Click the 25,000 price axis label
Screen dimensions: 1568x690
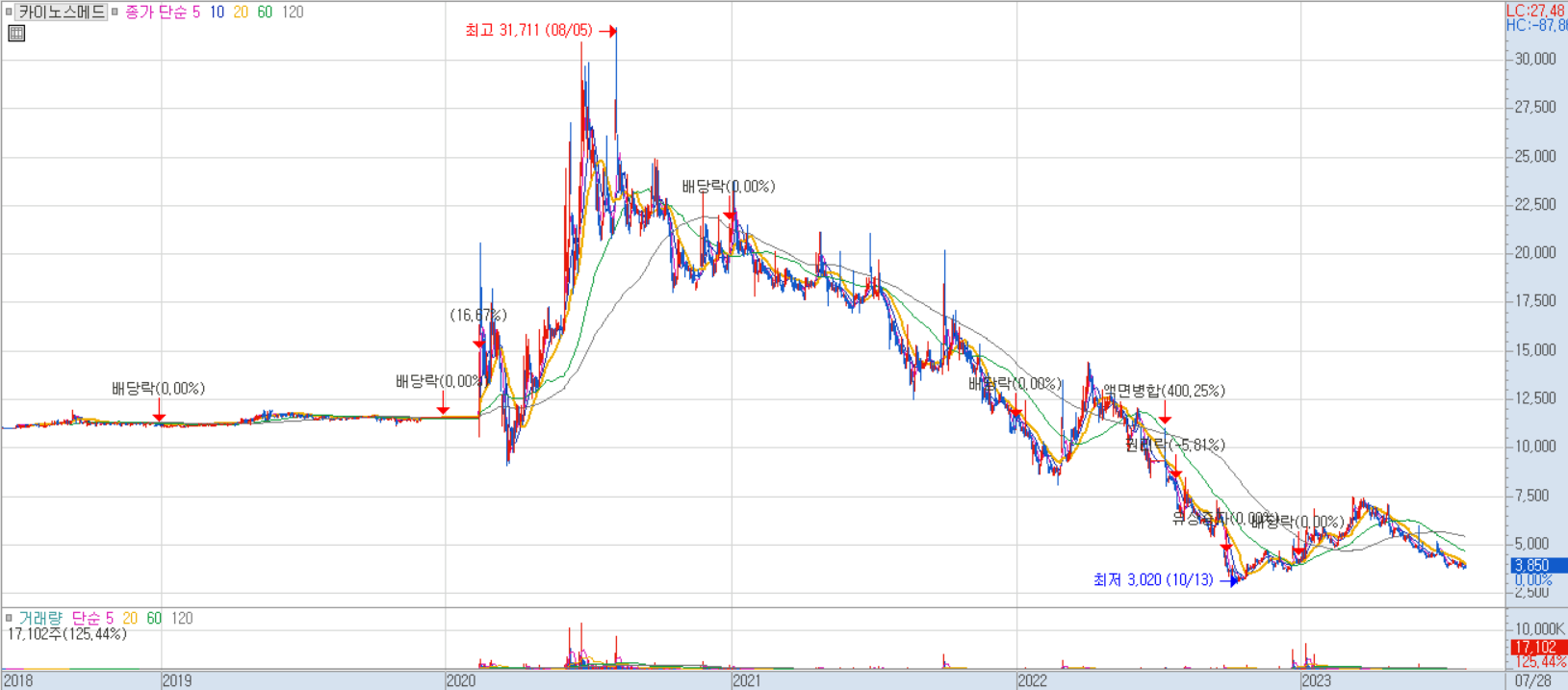point(1535,156)
